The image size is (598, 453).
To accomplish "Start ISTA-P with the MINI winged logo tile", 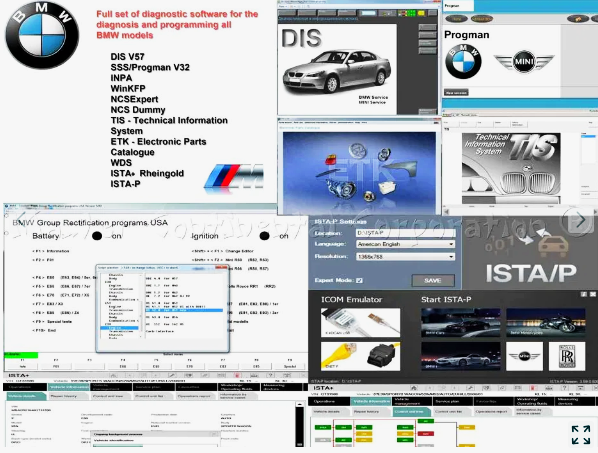I will pyautogui.click(x=524, y=356).
